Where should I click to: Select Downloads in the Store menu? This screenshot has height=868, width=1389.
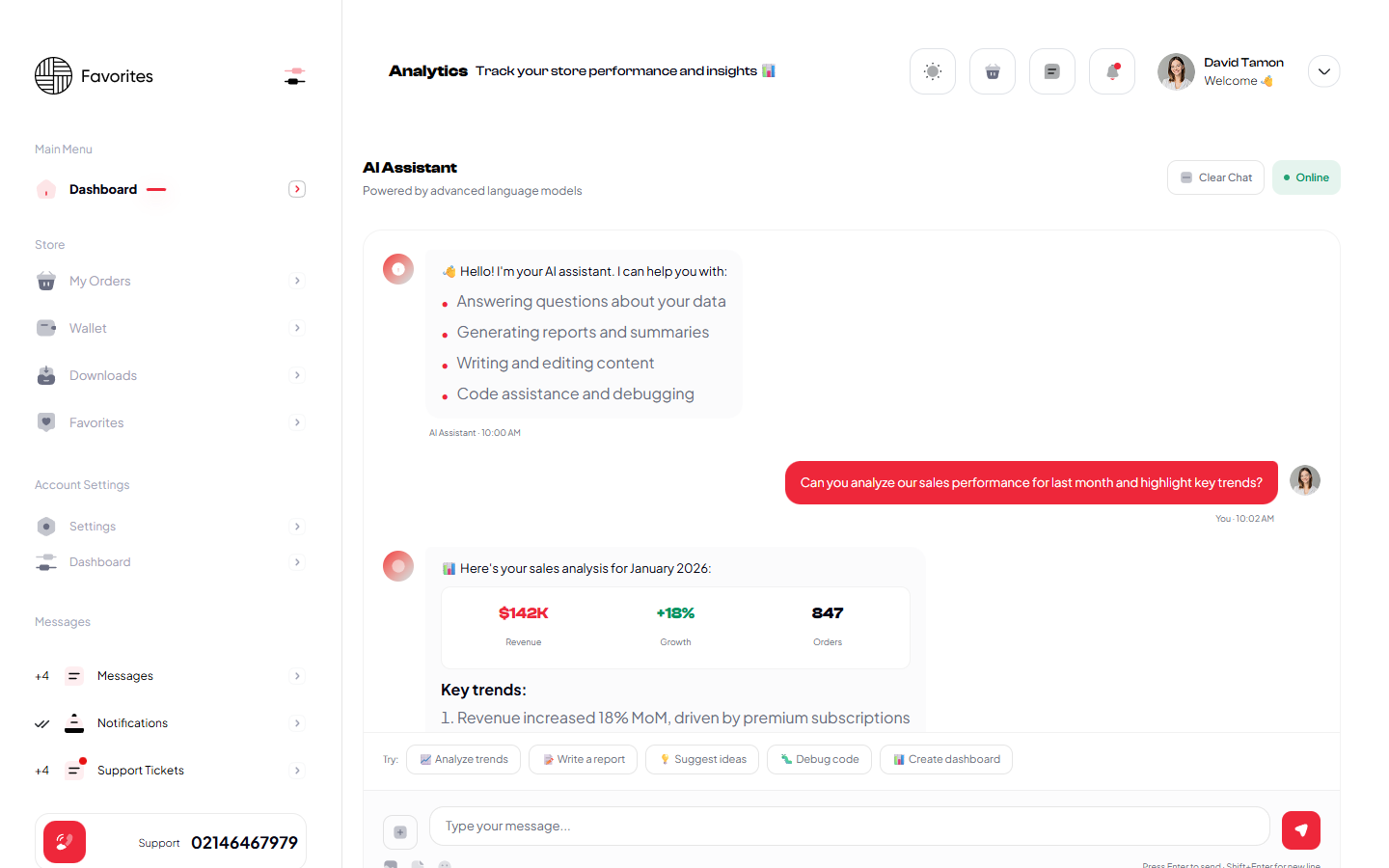click(103, 375)
